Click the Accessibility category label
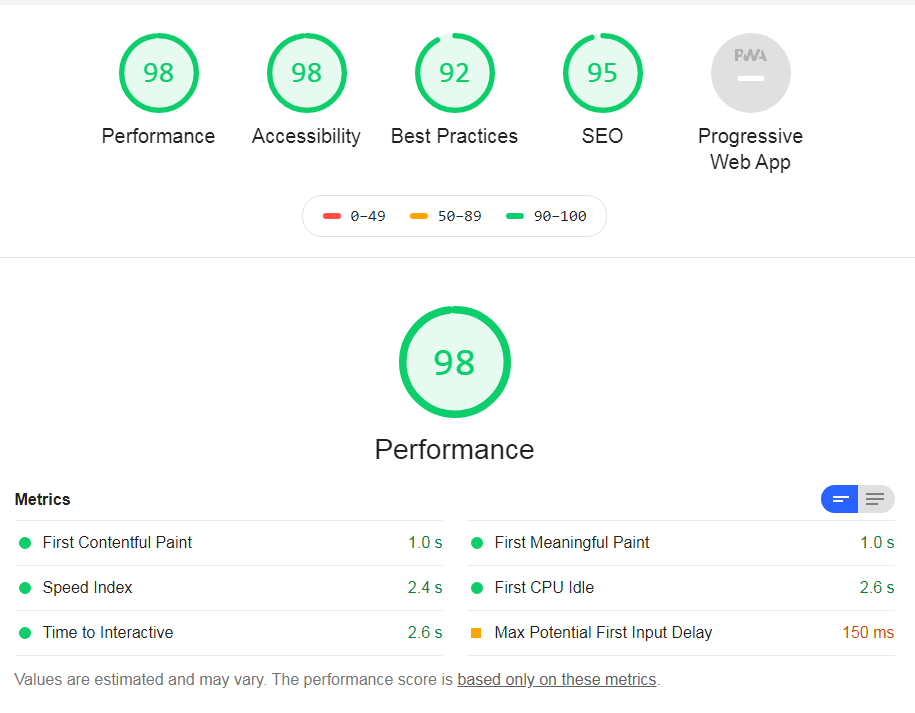This screenshot has width=915, height=713. tap(306, 136)
